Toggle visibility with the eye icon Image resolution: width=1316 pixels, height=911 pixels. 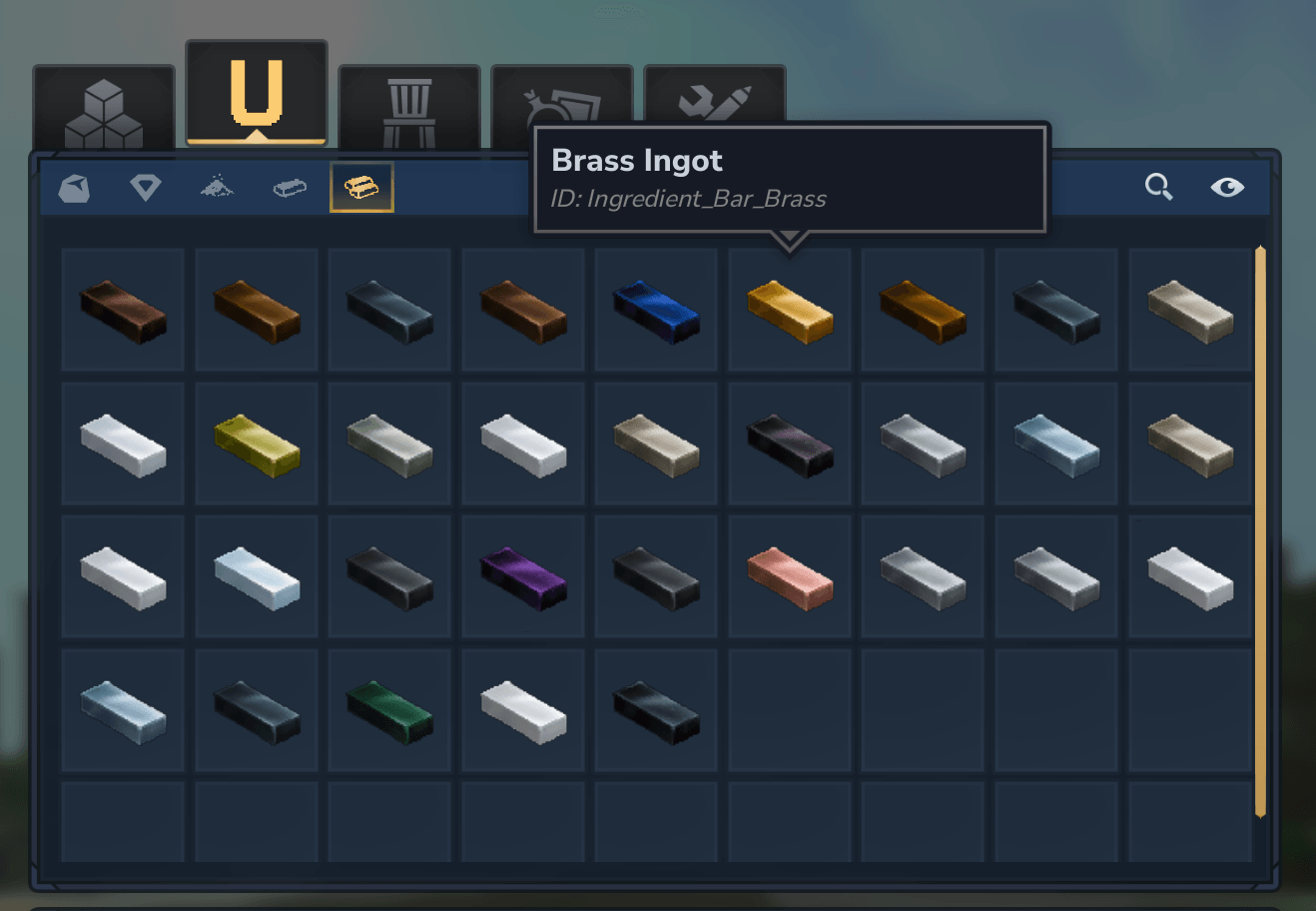click(x=1227, y=187)
